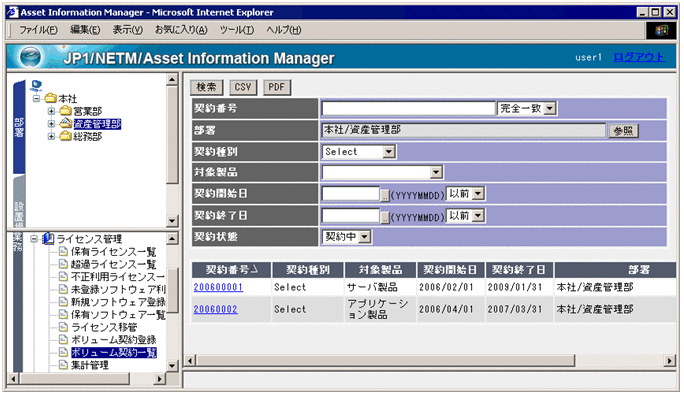Image resolution: width=684 pixels, height=396 pixels.
Task: Click page icon beside 新規ソフトウェア登録
Action: point(63,302)
